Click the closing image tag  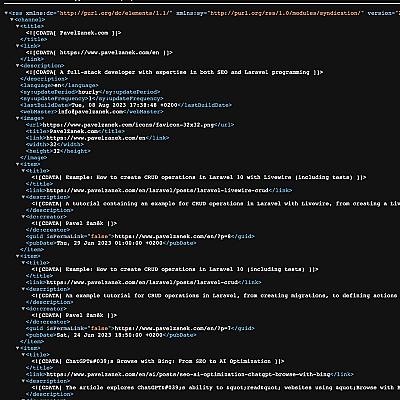pos(34,158)
